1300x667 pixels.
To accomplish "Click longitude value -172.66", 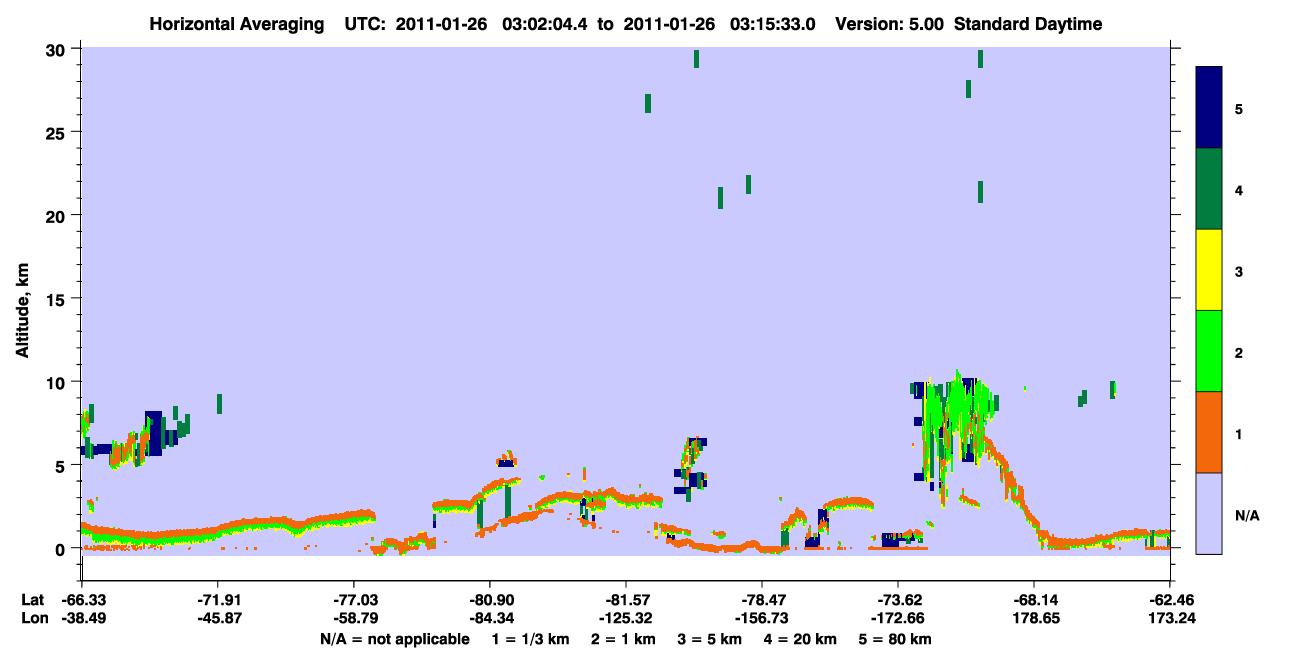I will (898, 618).
